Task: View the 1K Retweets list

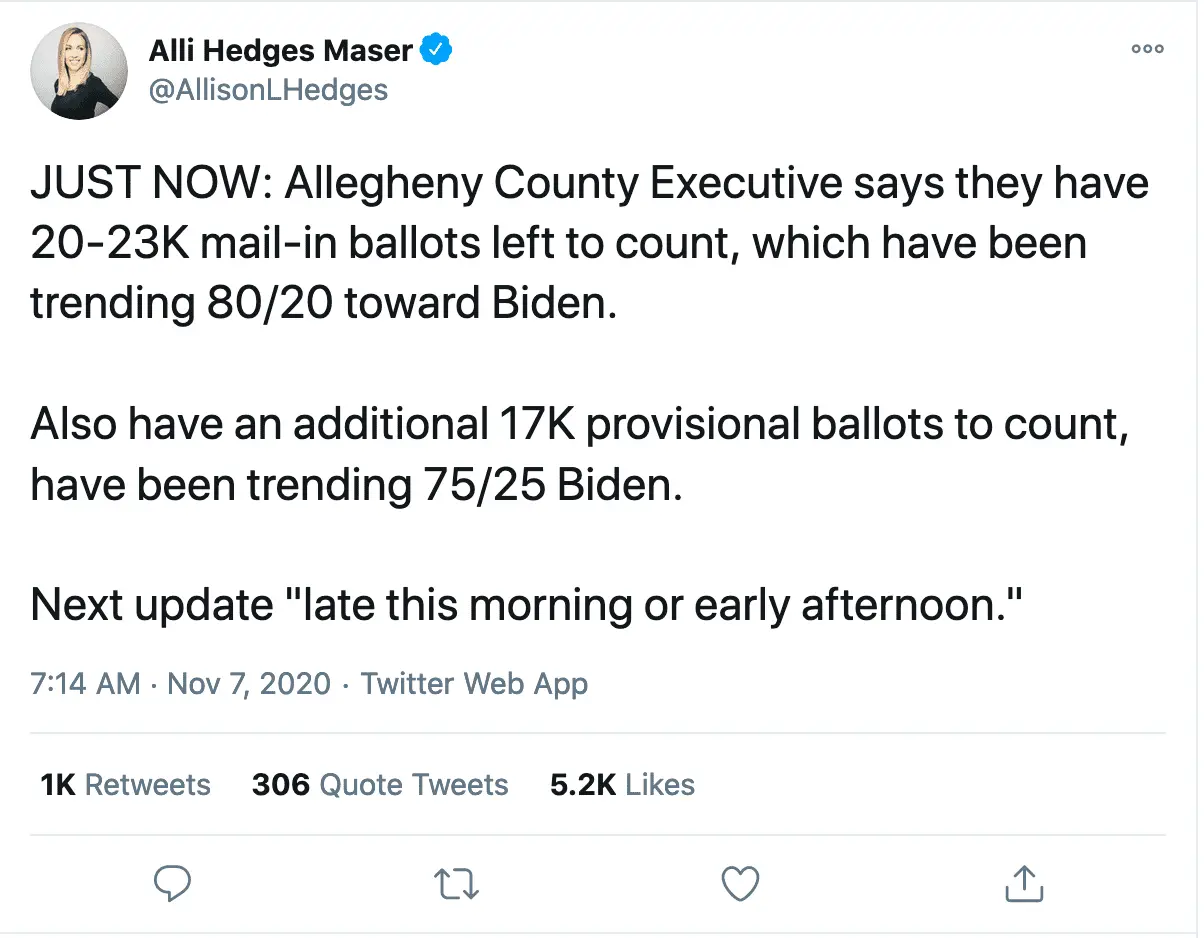Action: click(x=126, y=785)
